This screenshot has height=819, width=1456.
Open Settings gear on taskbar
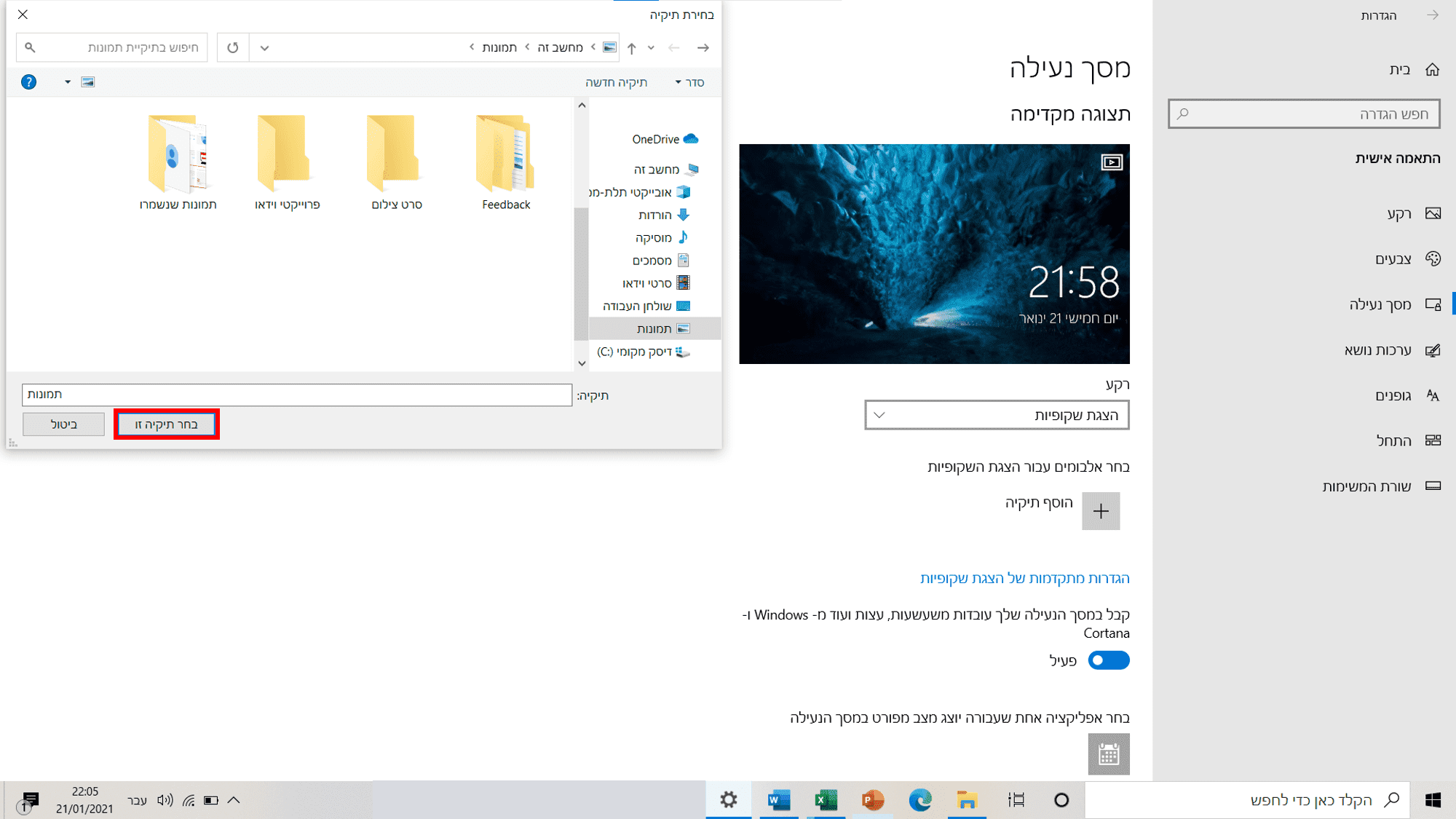(x=729, y=800)
